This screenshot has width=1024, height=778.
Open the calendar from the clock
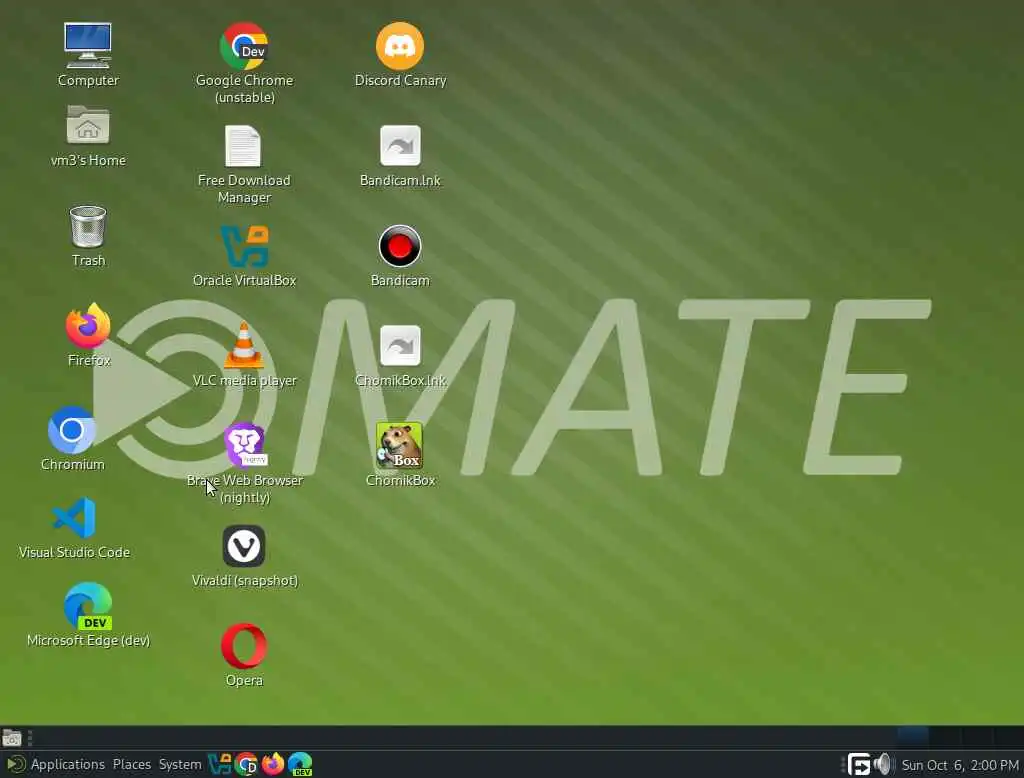click(x=959, y=765)
